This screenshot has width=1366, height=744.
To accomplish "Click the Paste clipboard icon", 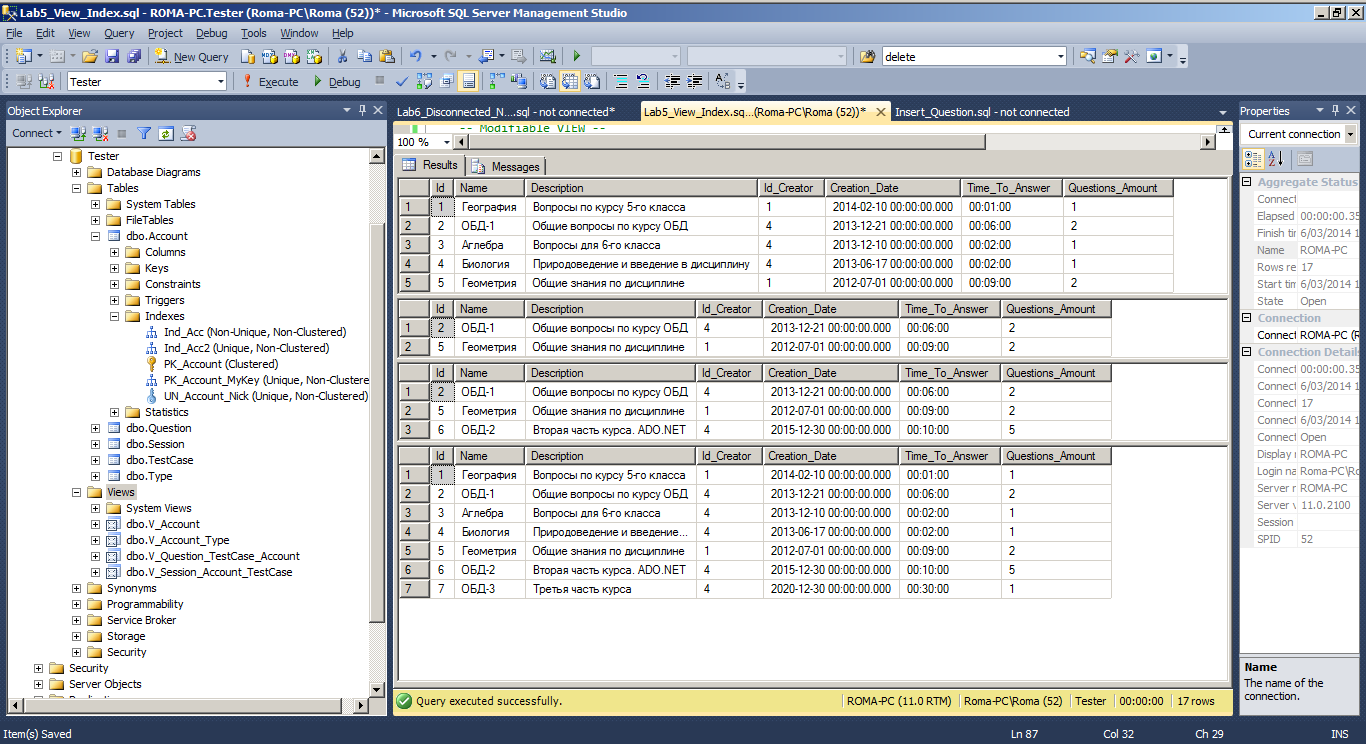I will (386, 57).
